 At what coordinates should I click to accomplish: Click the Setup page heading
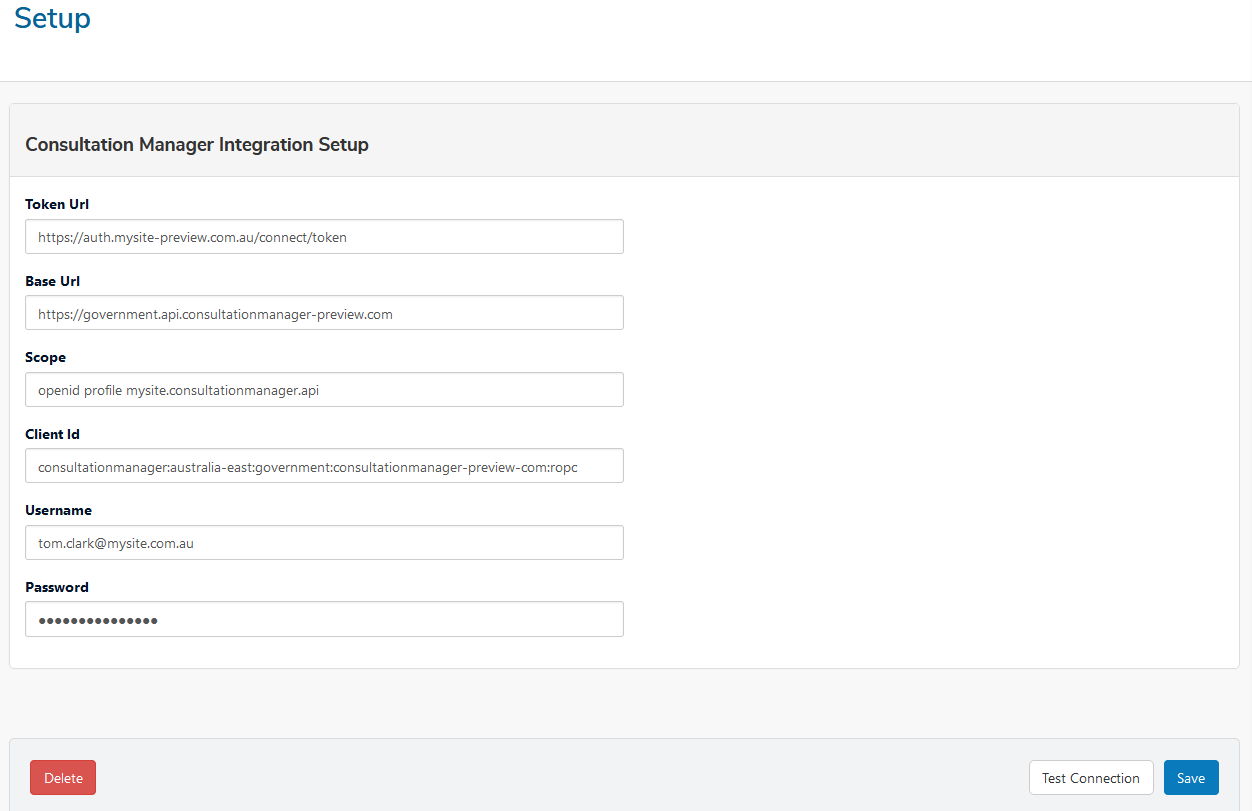click(52, 18)
